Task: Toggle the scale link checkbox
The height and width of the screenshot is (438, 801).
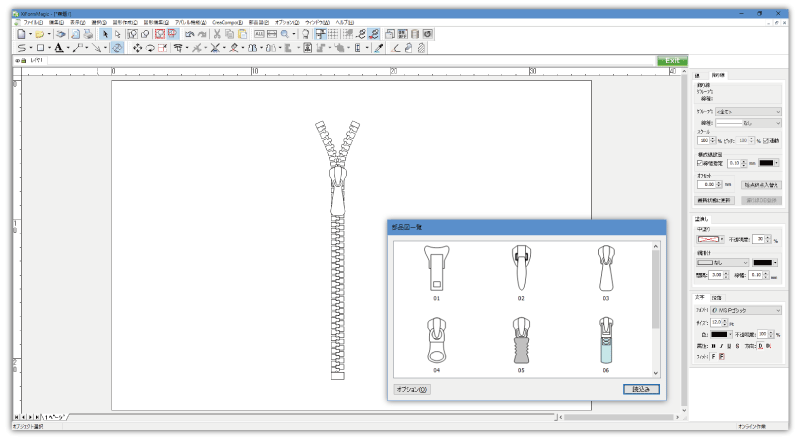Action: click(766, 141)
